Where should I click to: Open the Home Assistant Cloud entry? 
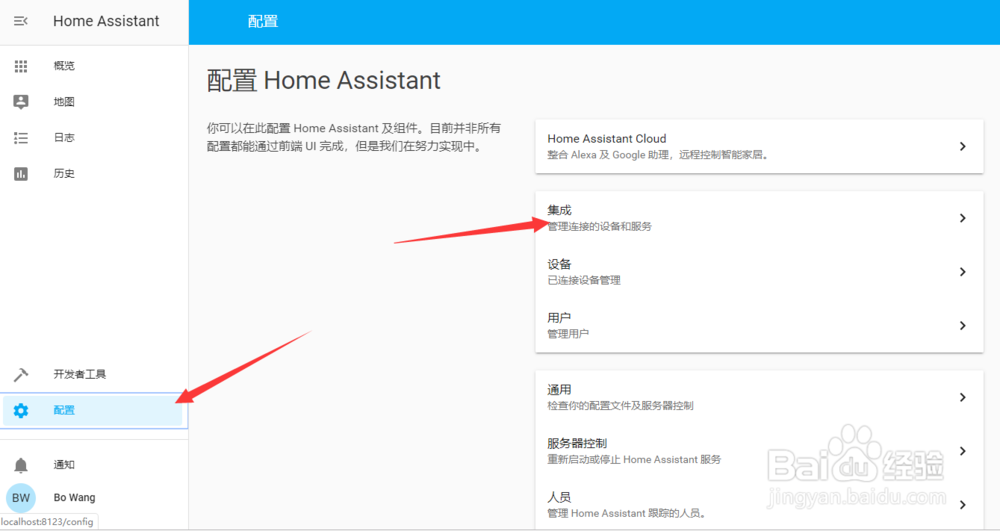(759, 147)
